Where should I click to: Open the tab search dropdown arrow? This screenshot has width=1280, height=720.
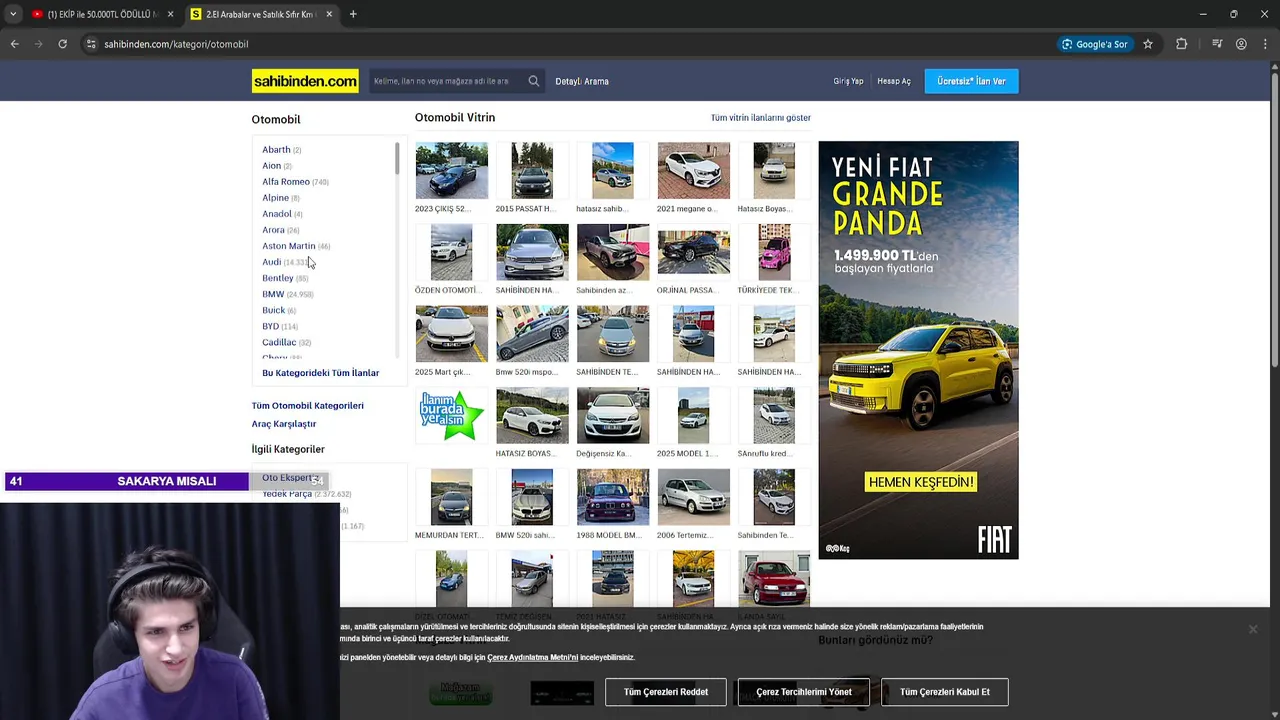click(13, 14)
